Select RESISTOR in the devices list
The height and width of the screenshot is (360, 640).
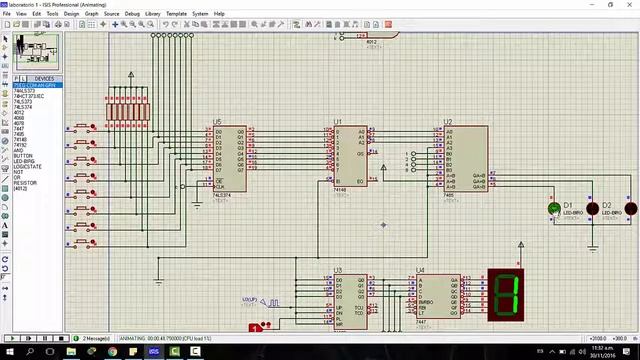pos(25,183)
